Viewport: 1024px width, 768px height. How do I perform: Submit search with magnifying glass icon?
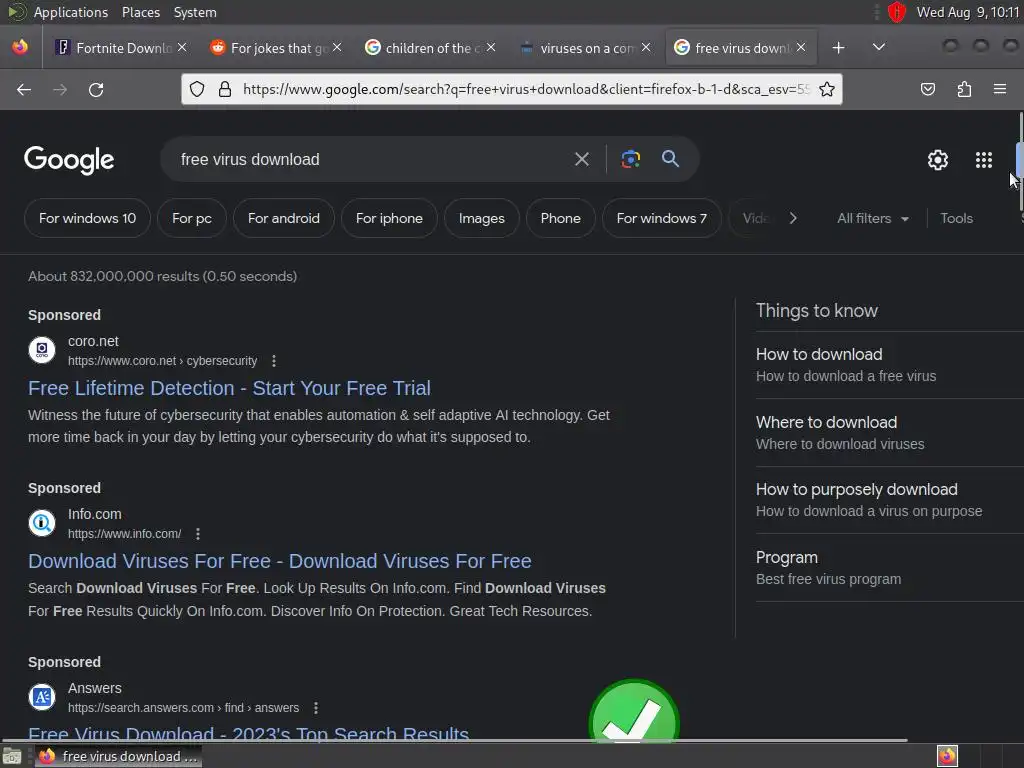[670, 159]
